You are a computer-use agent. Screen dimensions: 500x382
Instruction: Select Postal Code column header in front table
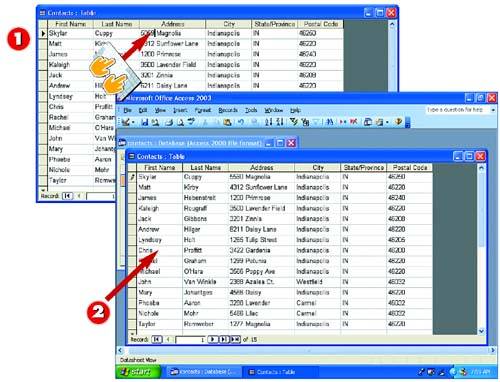410,168
